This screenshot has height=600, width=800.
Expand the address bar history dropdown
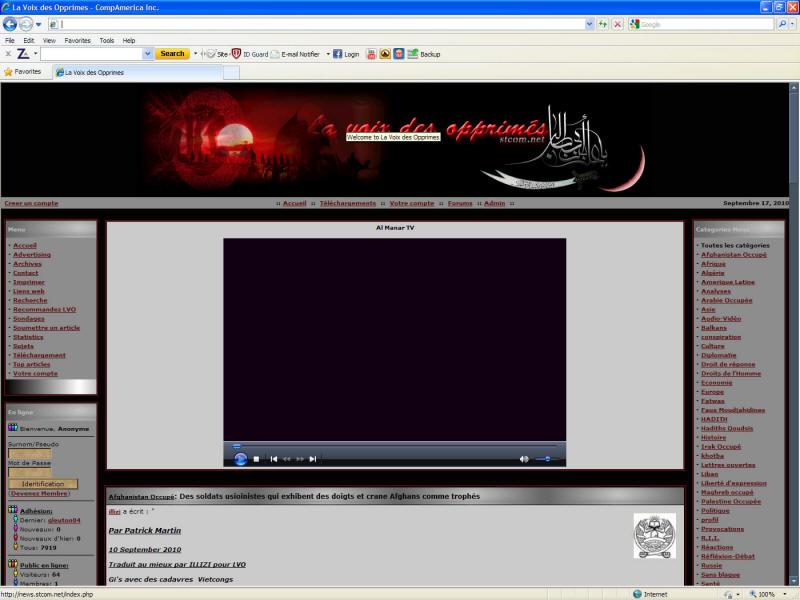(x=589, y=24)
